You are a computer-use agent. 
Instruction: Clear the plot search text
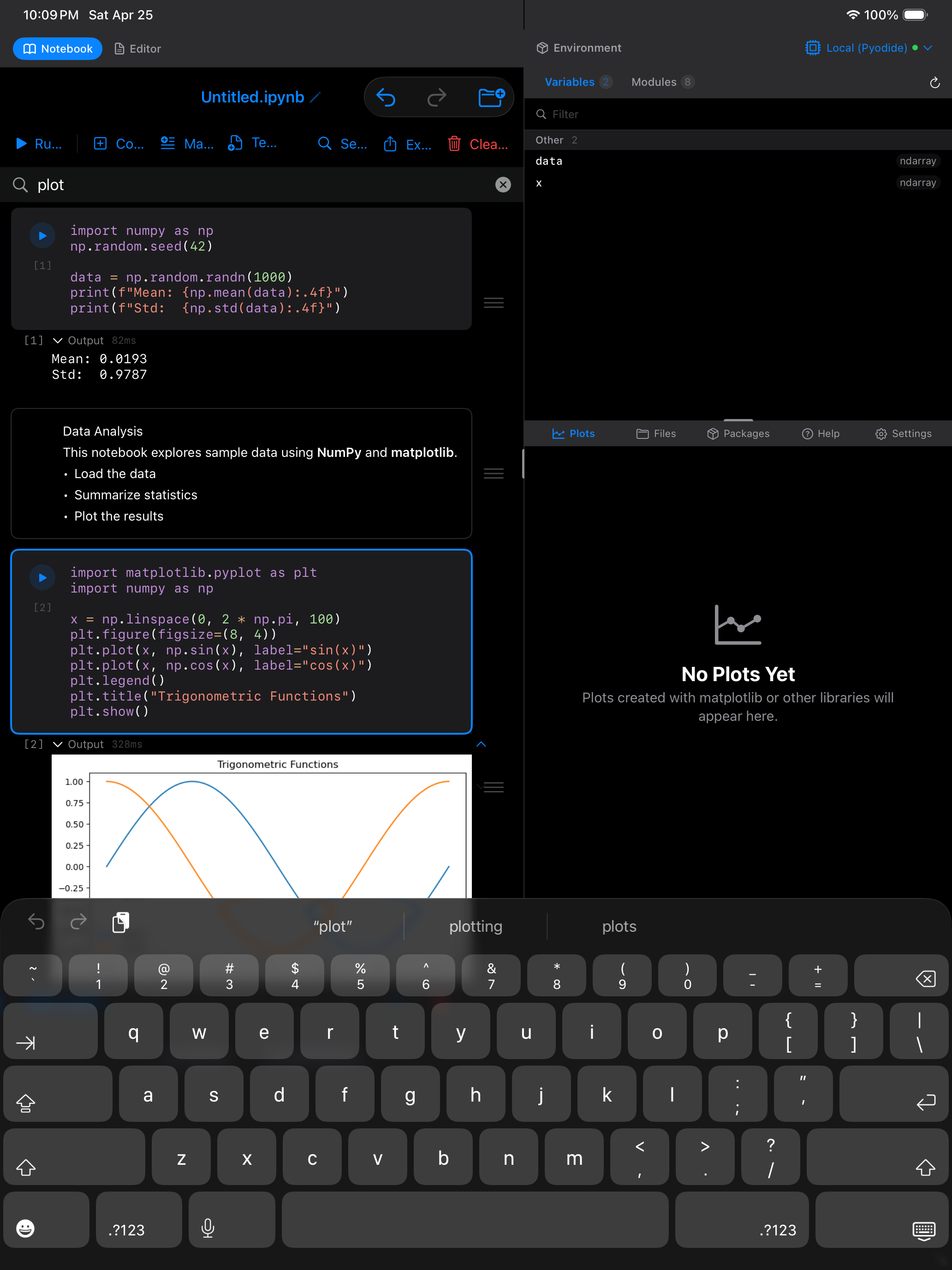point(503,184)
